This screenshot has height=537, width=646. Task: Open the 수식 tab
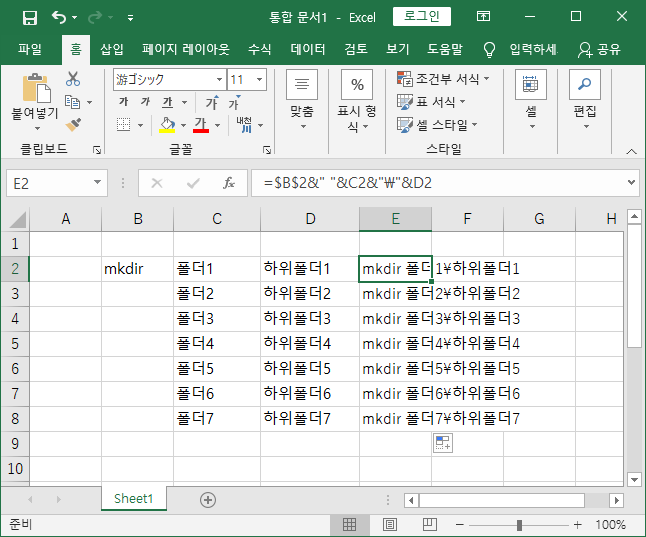coord(260,49)
